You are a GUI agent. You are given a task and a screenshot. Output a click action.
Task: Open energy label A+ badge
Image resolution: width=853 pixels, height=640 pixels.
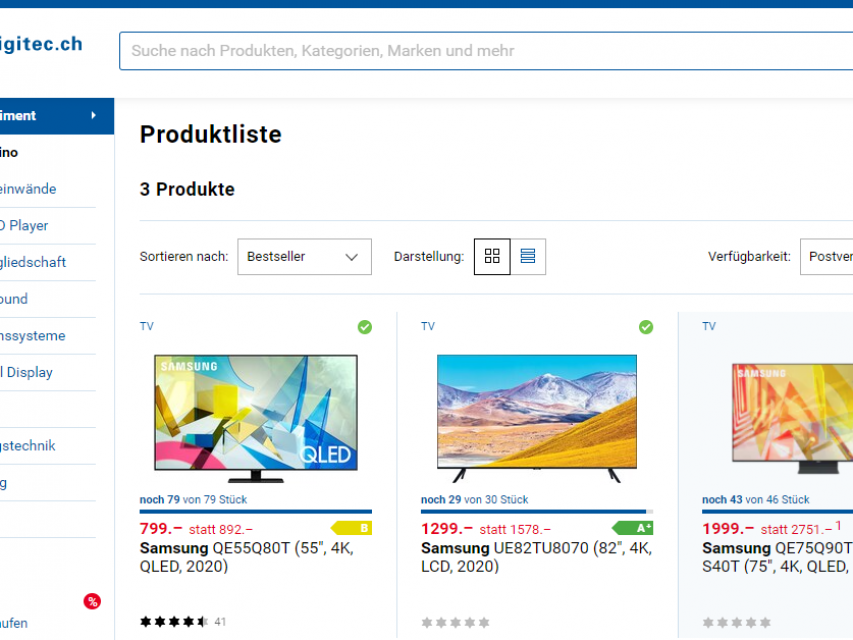633,528
